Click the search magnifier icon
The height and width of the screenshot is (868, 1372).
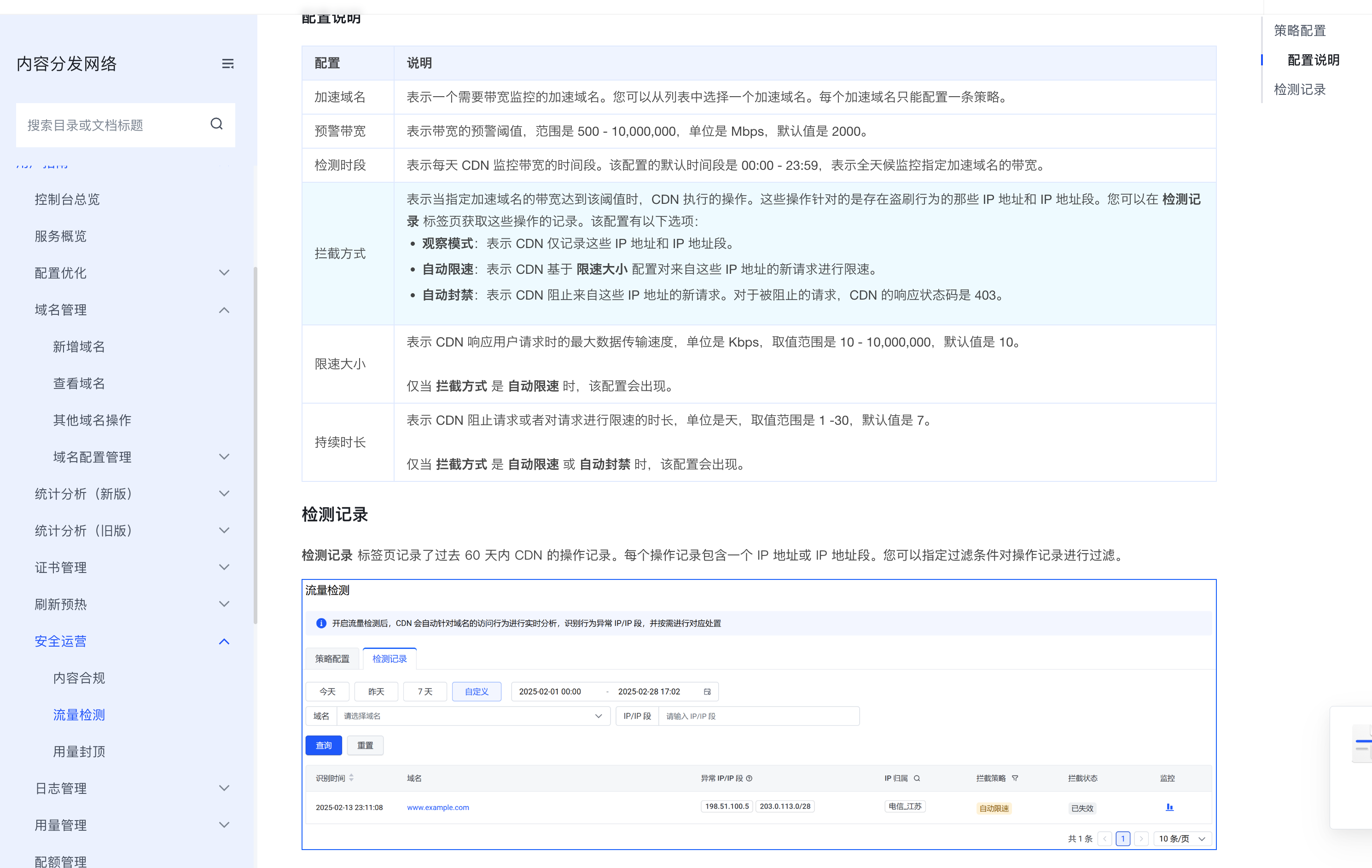(x=216, y=124)
